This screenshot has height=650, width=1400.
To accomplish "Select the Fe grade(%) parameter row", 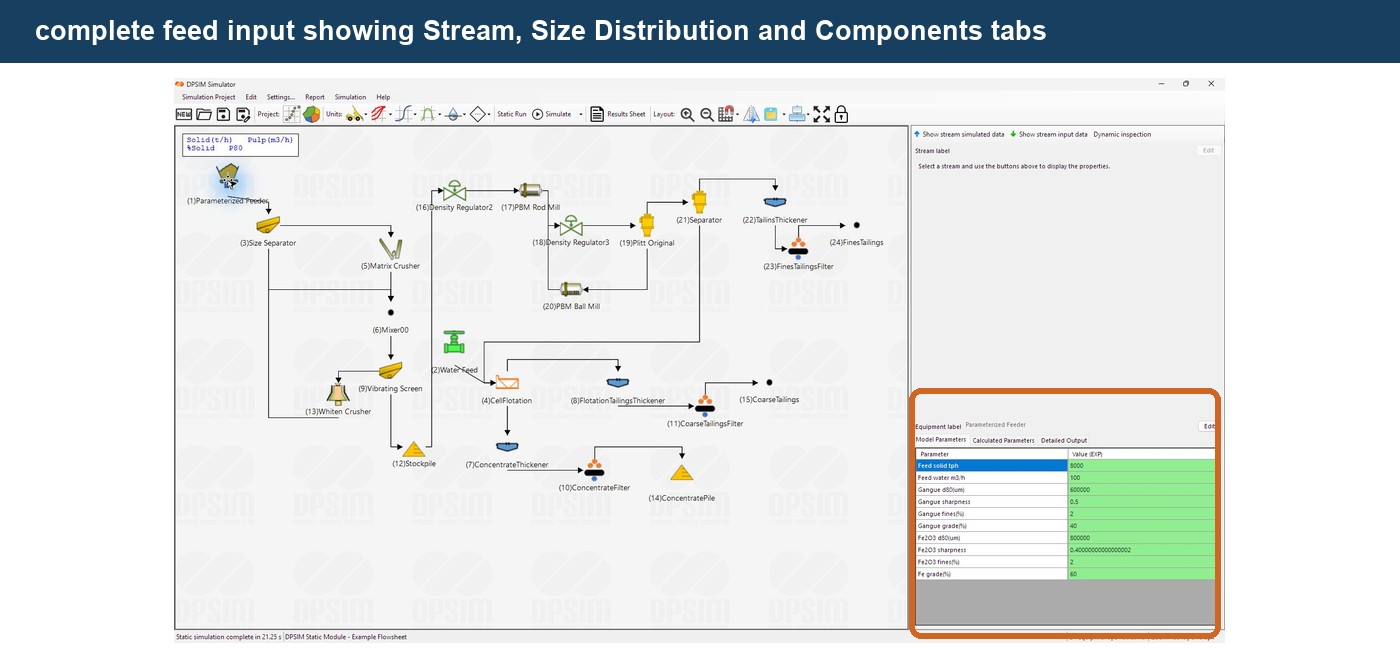I will (x=1065, y=574).
